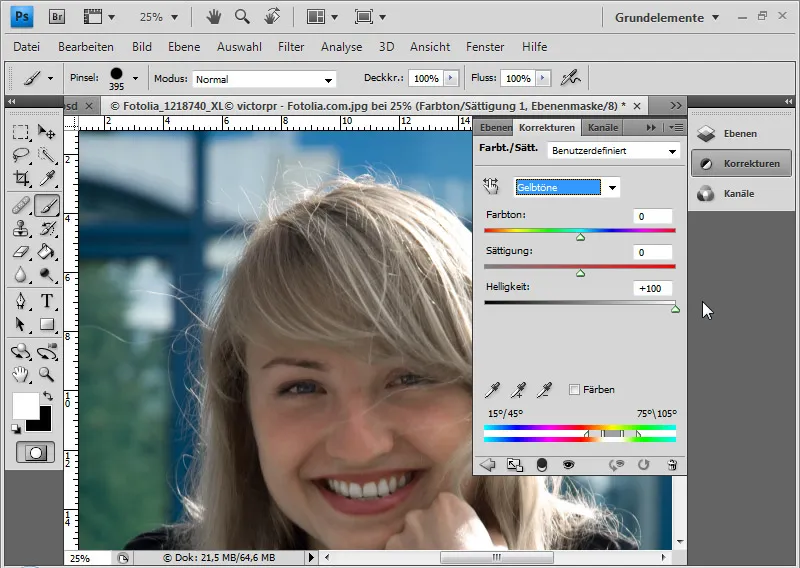Image resolution: width=800 pixels, height=568 pixels.
Task: Click the Sättigung saturation slider handle
Action: pyautogui.click(x=580, y=274)
